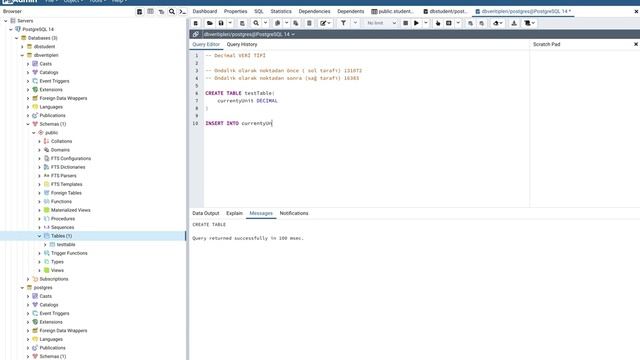The image size is (640, 360).
Task: Click the Copy icon in query toolbar
Action: (278, 23)
